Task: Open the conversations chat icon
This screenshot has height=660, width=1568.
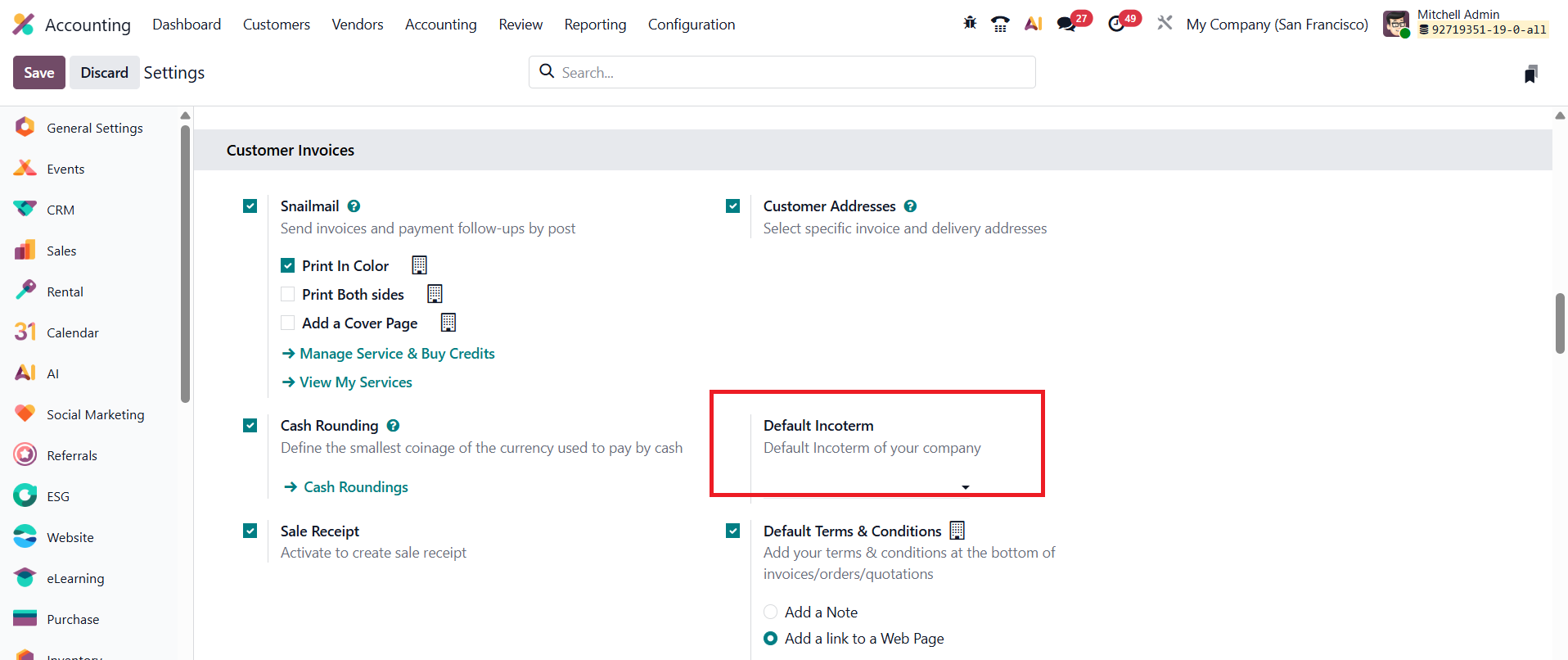Action: click(x=1066, y=24)
